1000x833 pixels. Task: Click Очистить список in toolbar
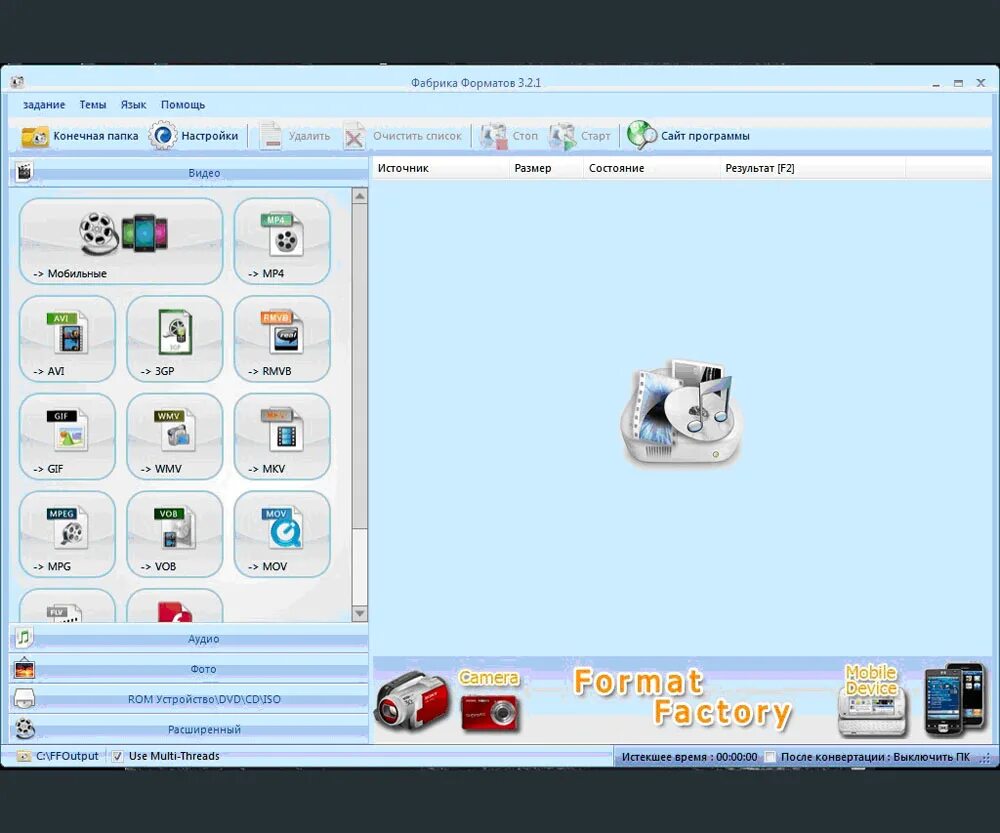402,136
